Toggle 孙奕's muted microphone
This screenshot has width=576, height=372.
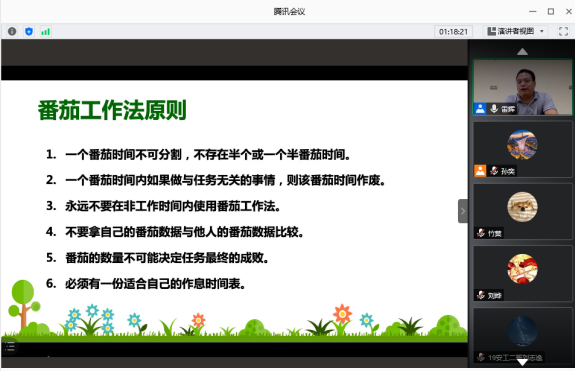pyautogui.click(x=494, y=171)
